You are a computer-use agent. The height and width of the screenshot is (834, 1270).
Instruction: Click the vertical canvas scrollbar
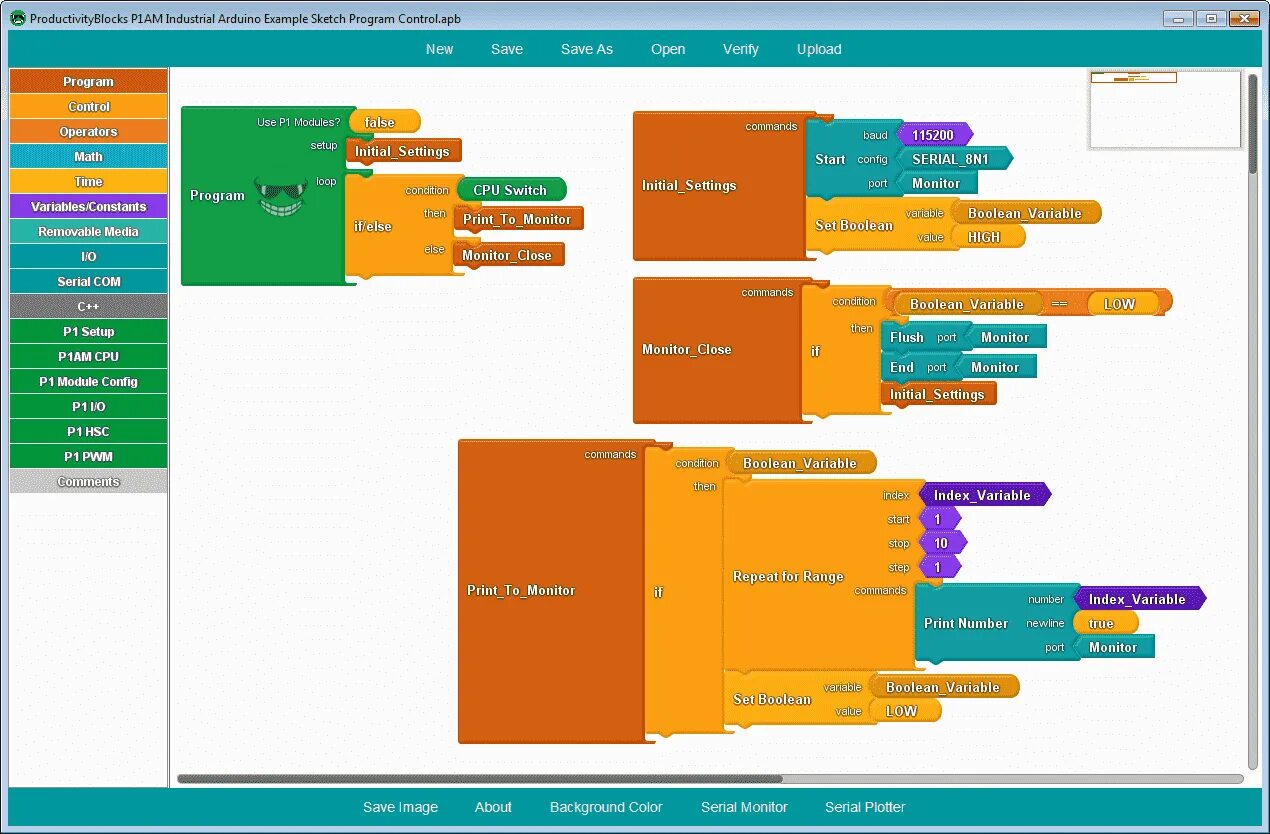click(x=1253, y=125)
